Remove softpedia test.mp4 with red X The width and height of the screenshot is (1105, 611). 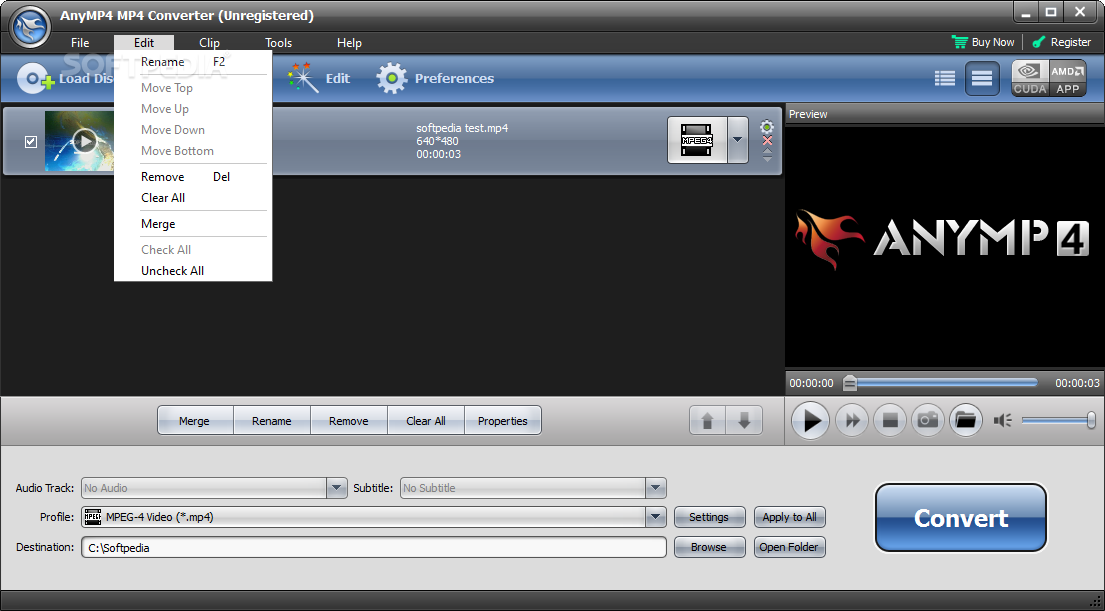click(x=767, y=141)
